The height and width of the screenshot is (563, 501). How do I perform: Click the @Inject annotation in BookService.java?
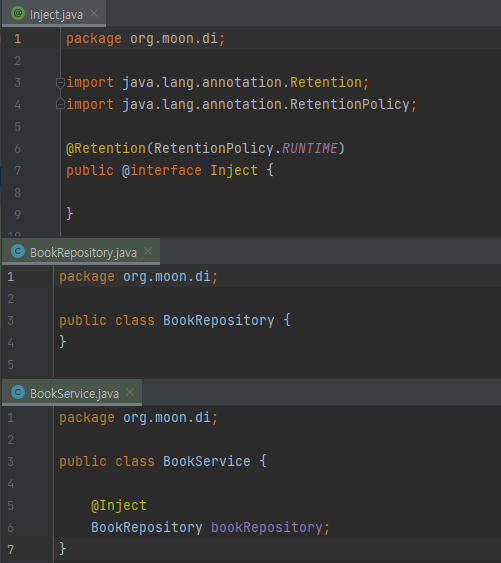point(119,506)
